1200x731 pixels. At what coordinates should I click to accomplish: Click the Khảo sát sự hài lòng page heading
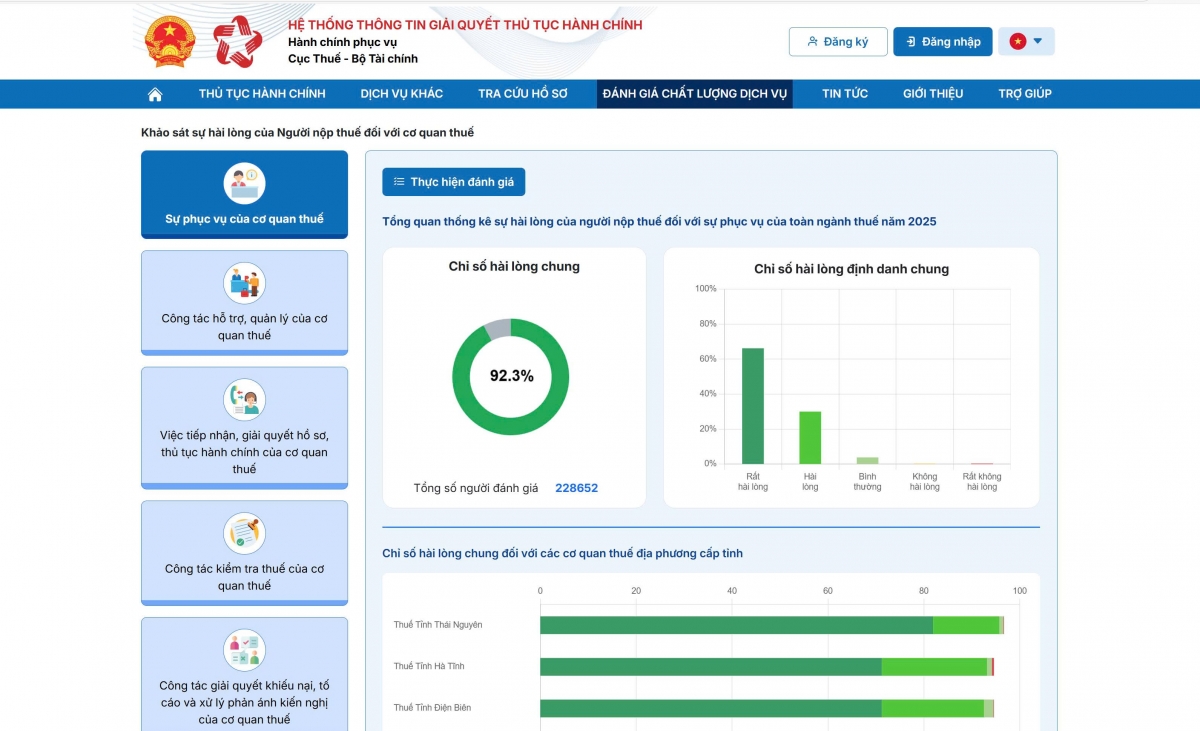pyautogui.click(x=308, y=132)
